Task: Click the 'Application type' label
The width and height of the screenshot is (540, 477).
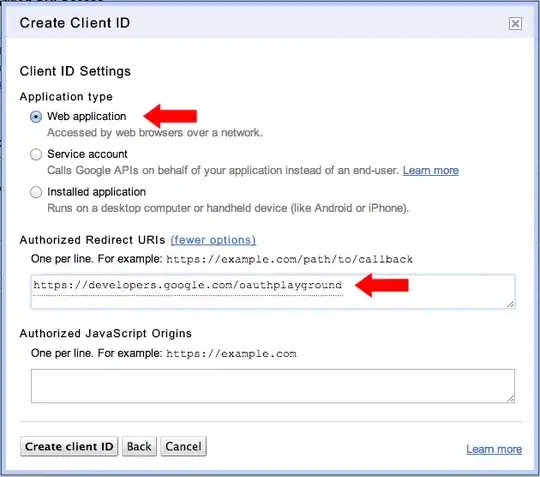Action: point(66,96)
